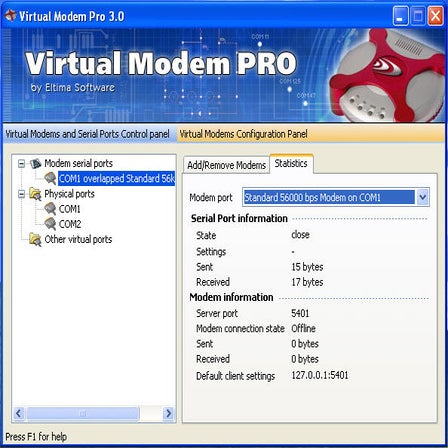The image size is (448, 448).
Task: Select the Statistics tab
Action: click(x=291, y=163)
